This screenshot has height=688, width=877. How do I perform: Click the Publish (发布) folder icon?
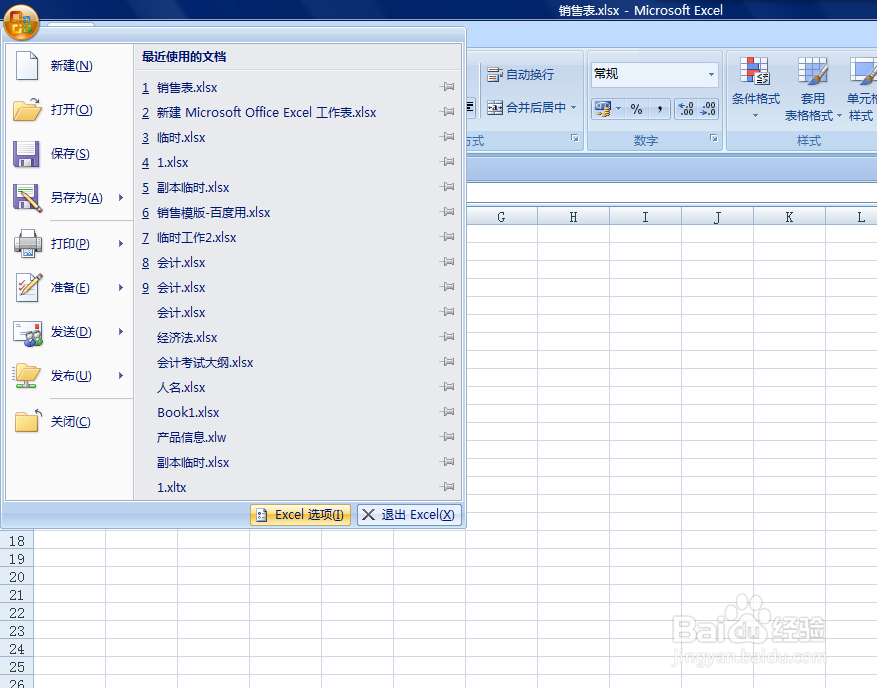(x=27, y=375)
